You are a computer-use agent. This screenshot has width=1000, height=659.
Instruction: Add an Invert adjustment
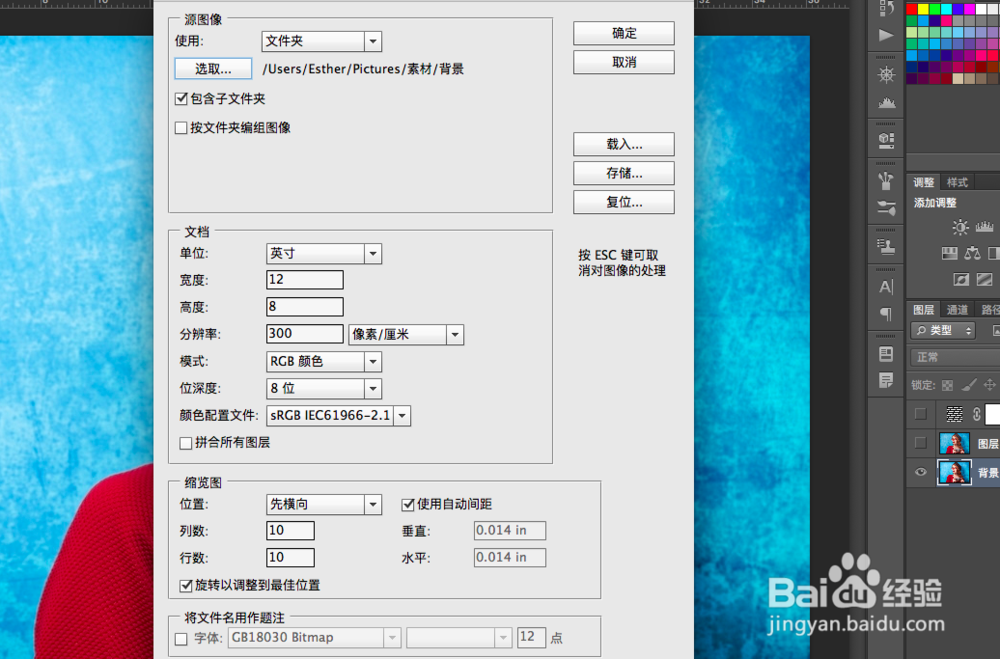961,279
